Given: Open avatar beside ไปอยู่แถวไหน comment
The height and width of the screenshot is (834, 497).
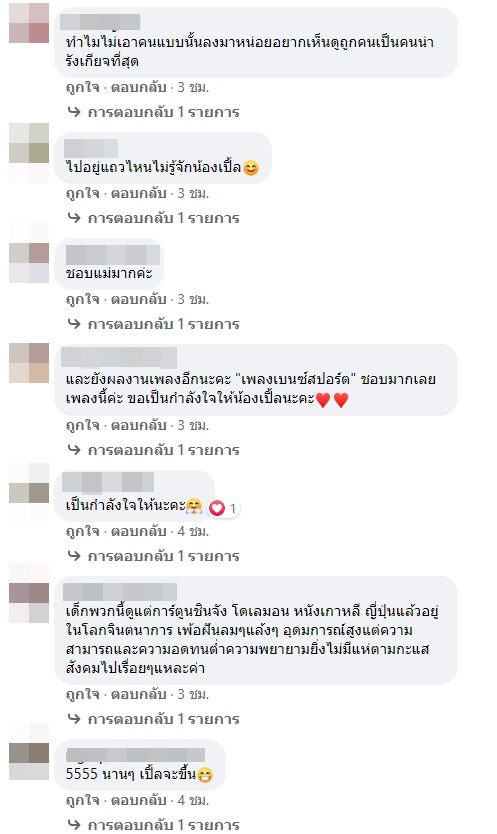Looking at the screenshot, I should coord(29,143).
